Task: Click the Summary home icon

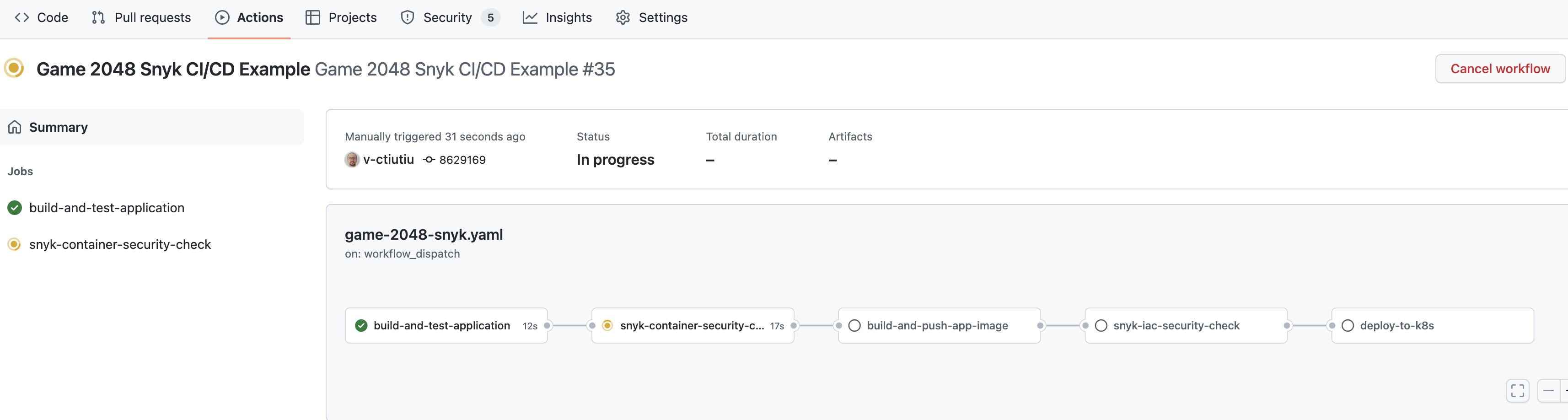Action: (x=15, y=127)
